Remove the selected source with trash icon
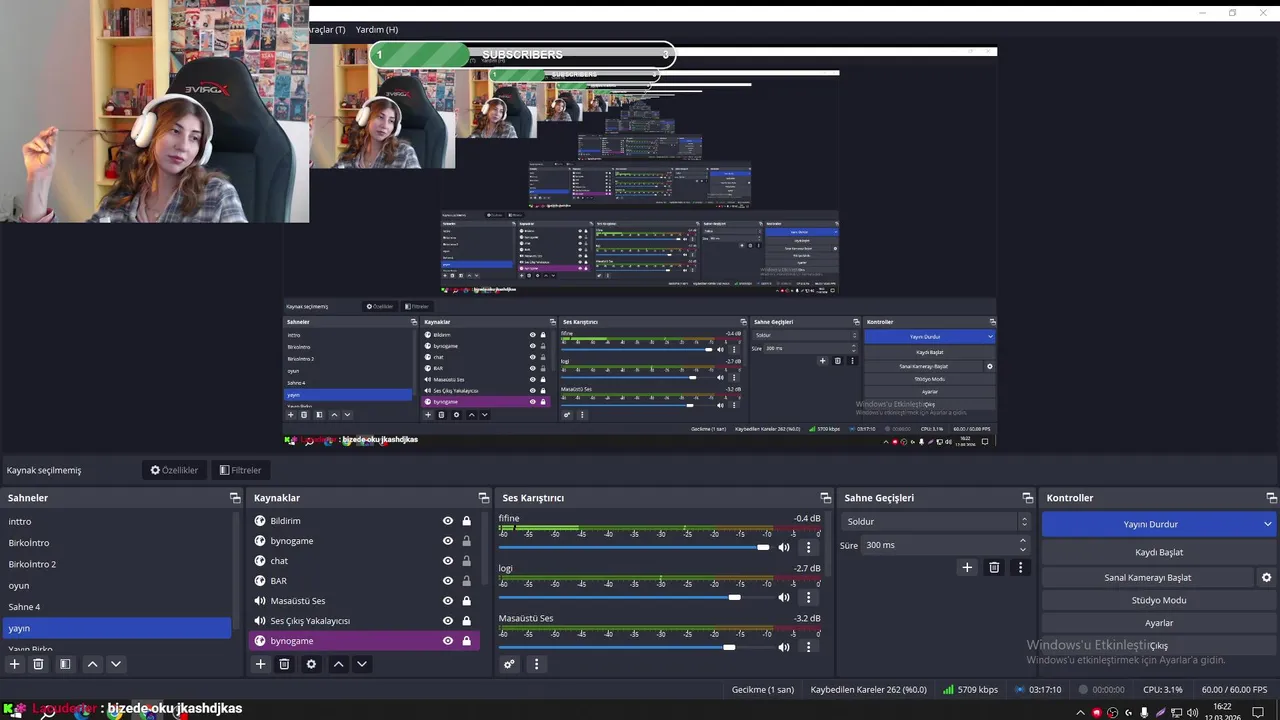The image size is (1280, 720). pos(284,664)
